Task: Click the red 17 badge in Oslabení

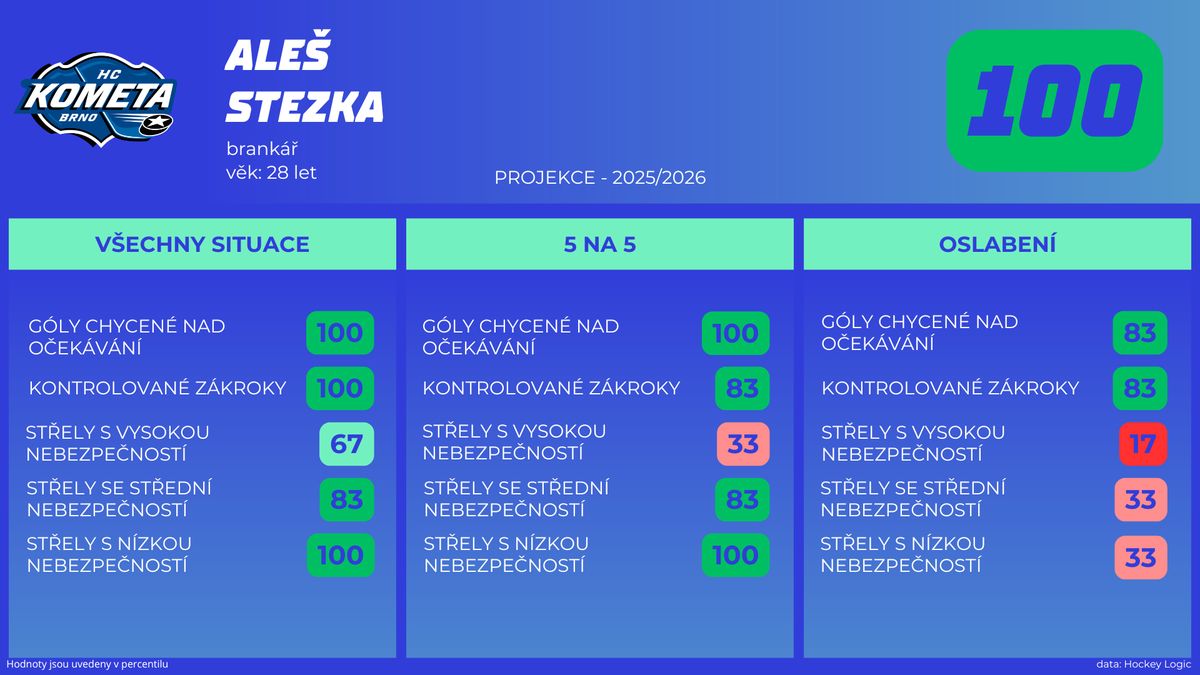Action: pyautogui.click(x=1142, y=444)
